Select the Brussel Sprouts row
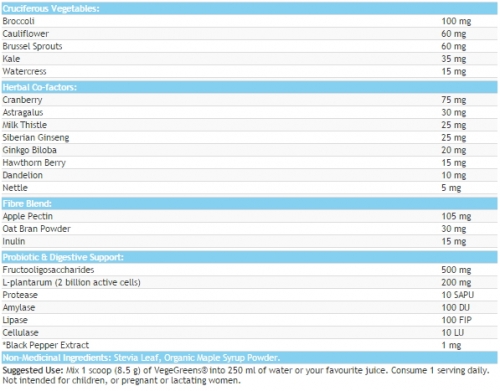This screenshot has width=500, height=391. point(250,46)
